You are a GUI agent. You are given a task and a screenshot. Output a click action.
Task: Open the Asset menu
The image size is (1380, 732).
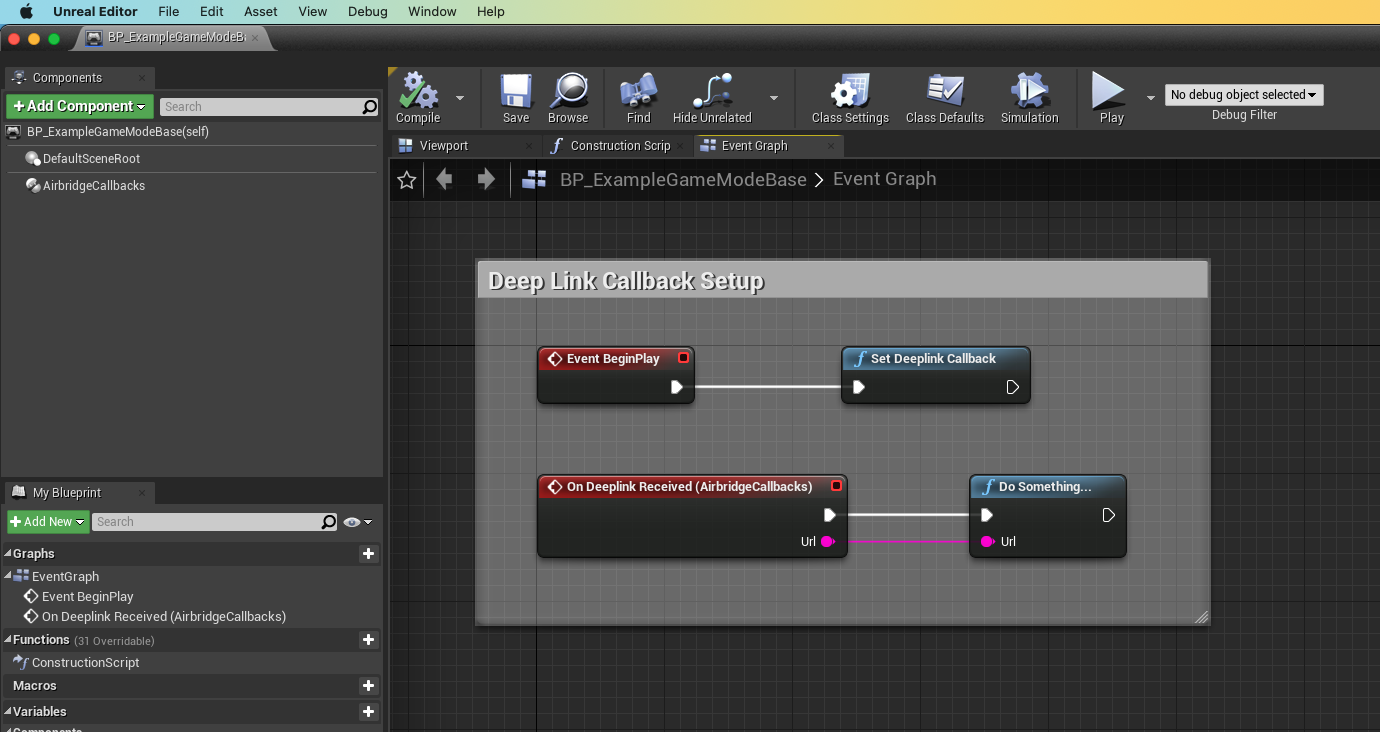pos(261,12)
